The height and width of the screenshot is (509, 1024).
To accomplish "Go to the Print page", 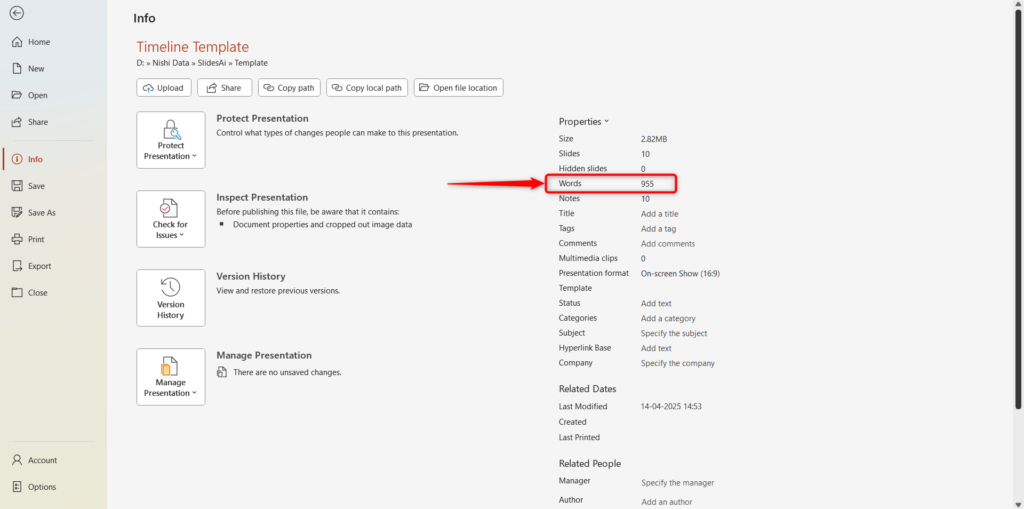I will pos(36,239).
